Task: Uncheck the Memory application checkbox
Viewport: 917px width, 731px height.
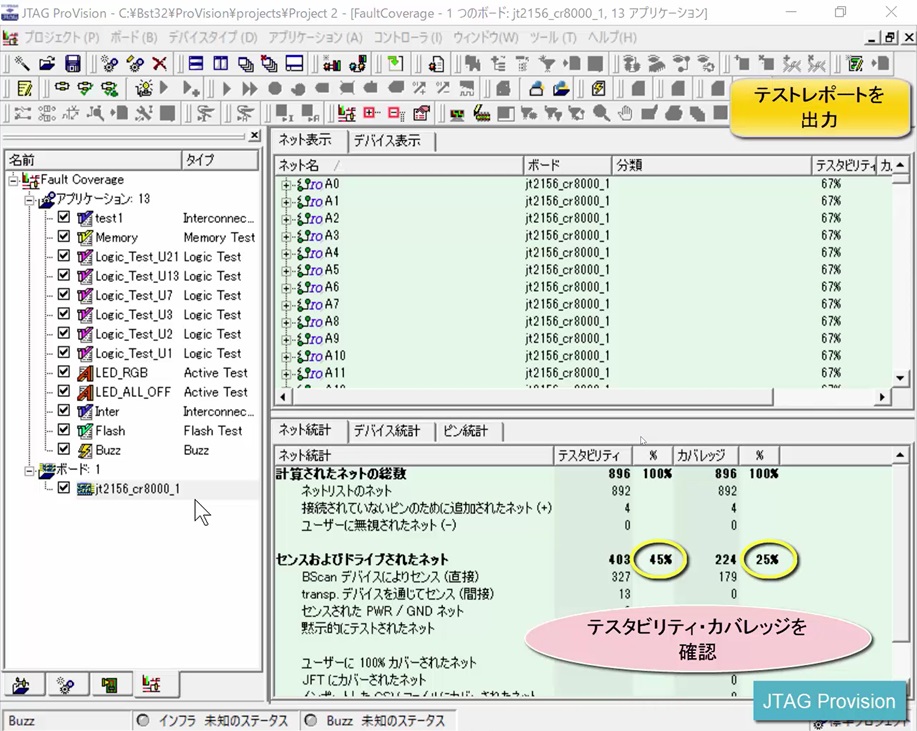Action: click(64, 237)
